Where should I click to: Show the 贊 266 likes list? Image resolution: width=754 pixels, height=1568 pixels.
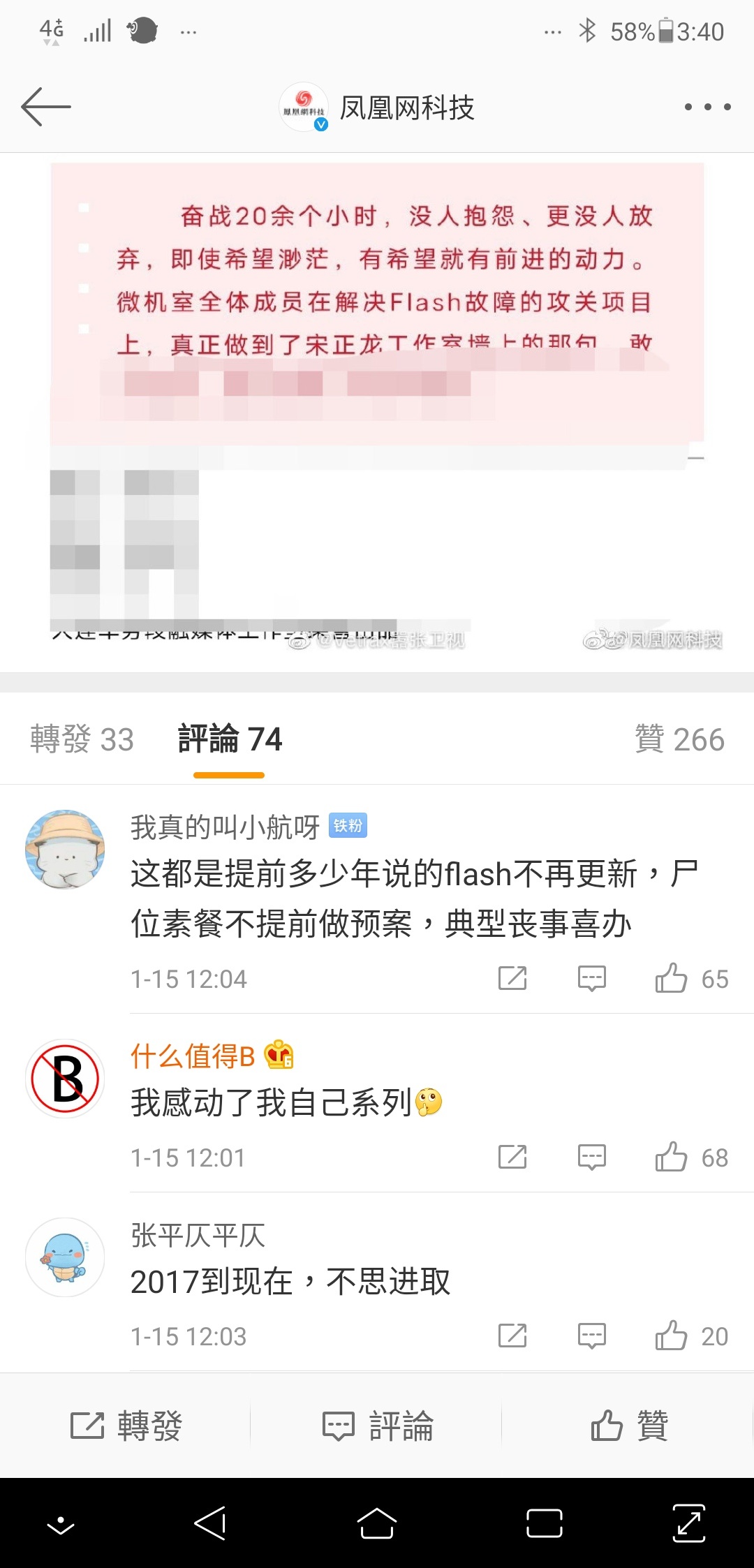point(679,739)
